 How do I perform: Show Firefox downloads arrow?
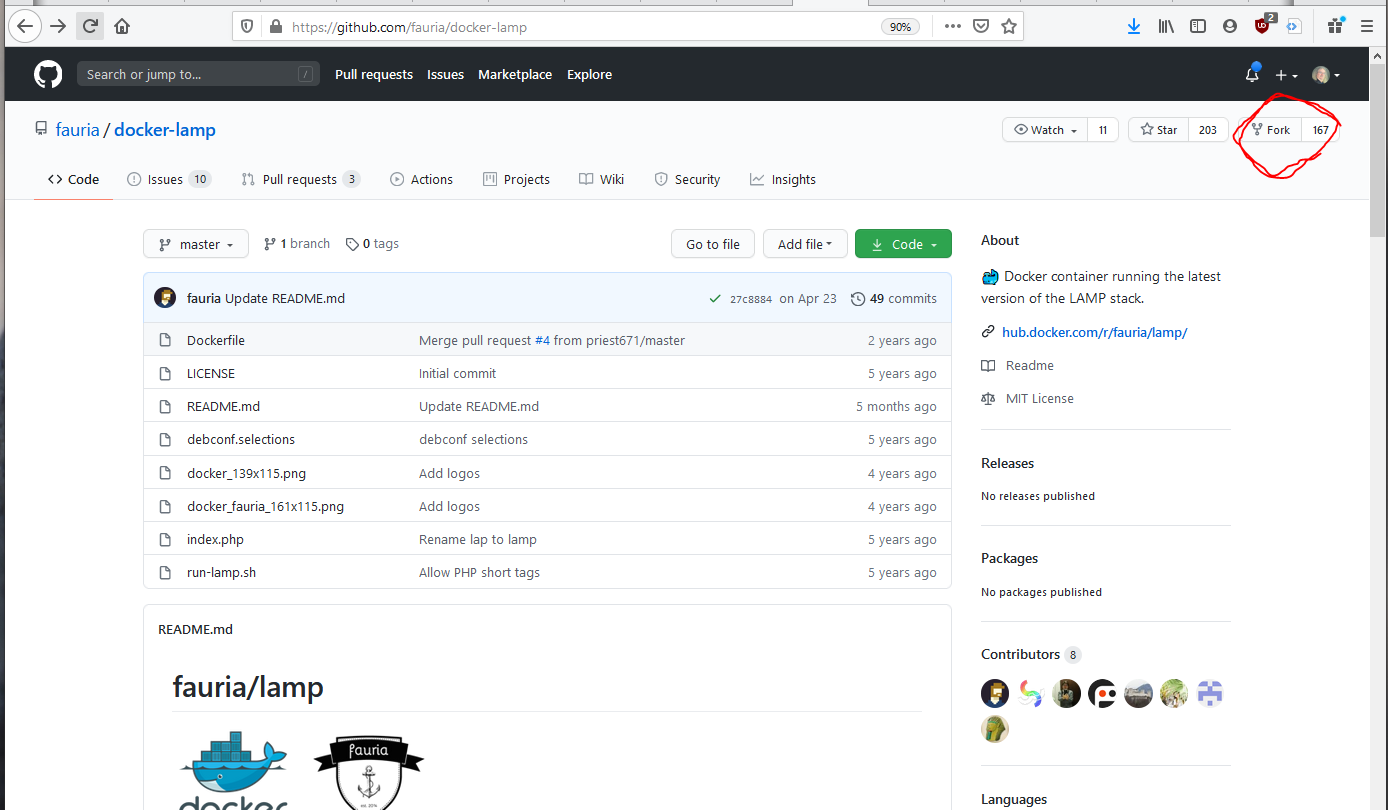1134,27
